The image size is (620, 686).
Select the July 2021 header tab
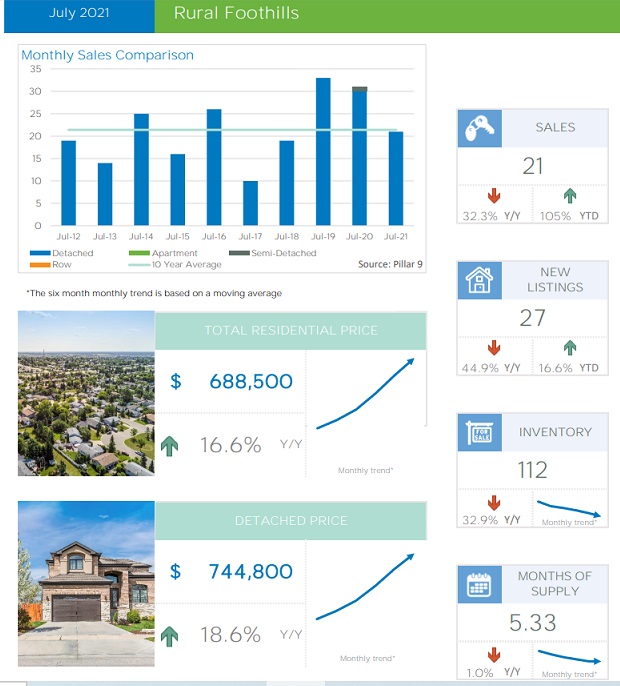[x=78, y=14]
